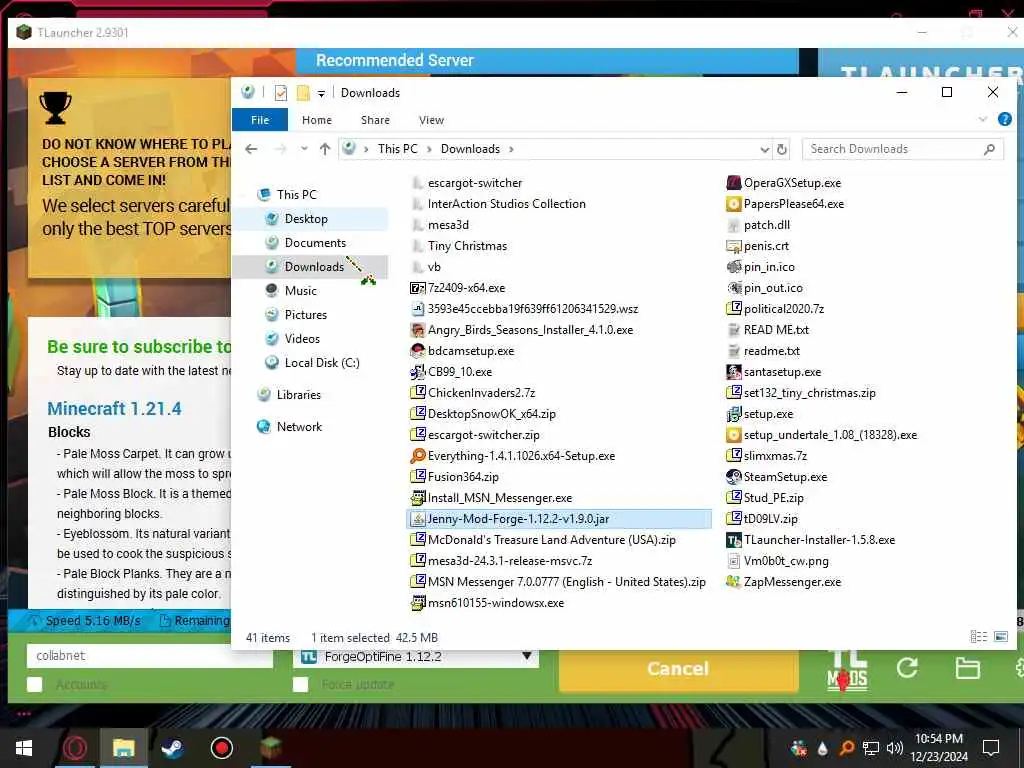The height and width of the screenshot is (768, 1024).
Task: Open recent locations dropdown arrow
Action: tap(304, 149)
